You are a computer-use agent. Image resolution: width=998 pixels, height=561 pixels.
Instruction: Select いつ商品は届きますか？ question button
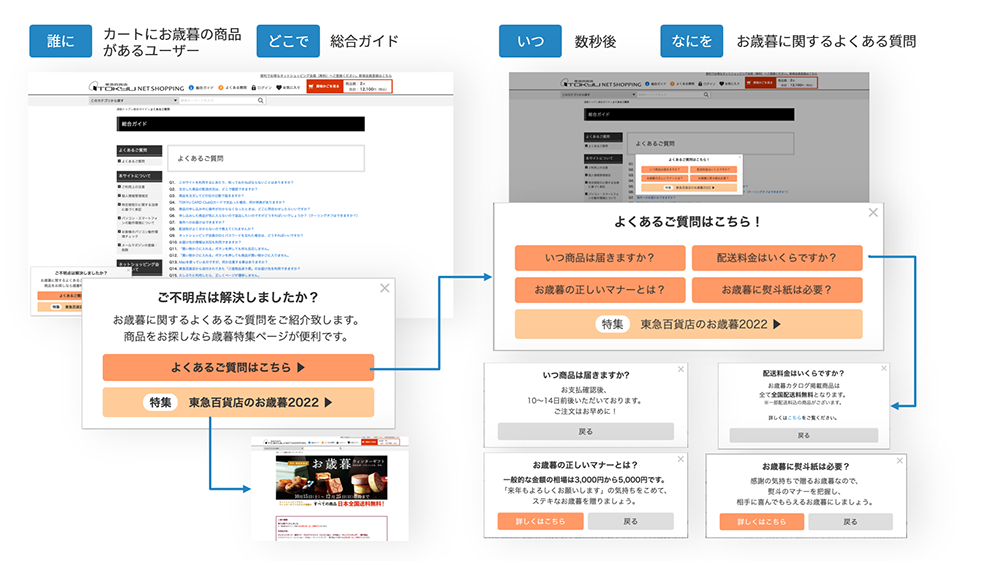coord(600,258)
